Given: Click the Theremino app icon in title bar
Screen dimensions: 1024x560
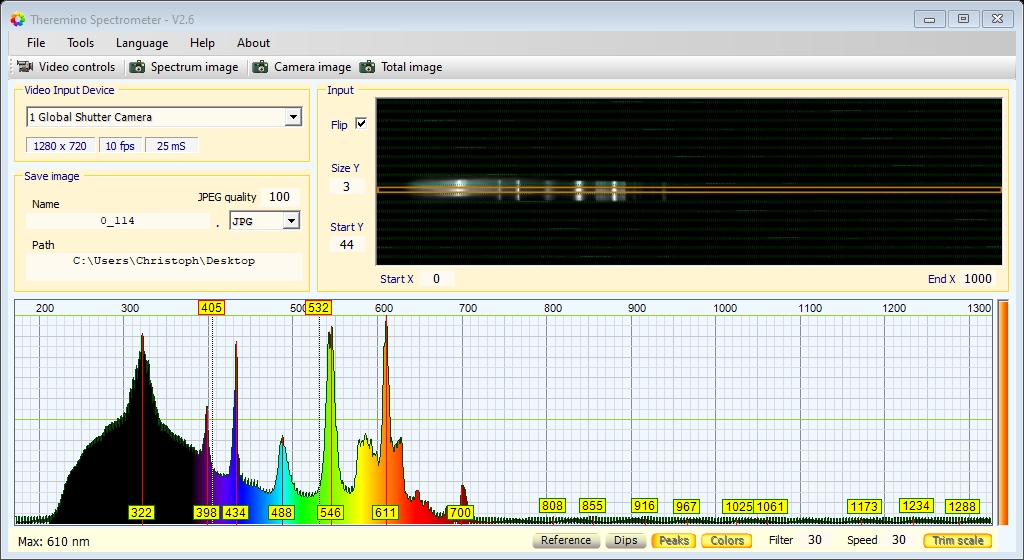Looking at the screenshot, I should click(18, 20).
